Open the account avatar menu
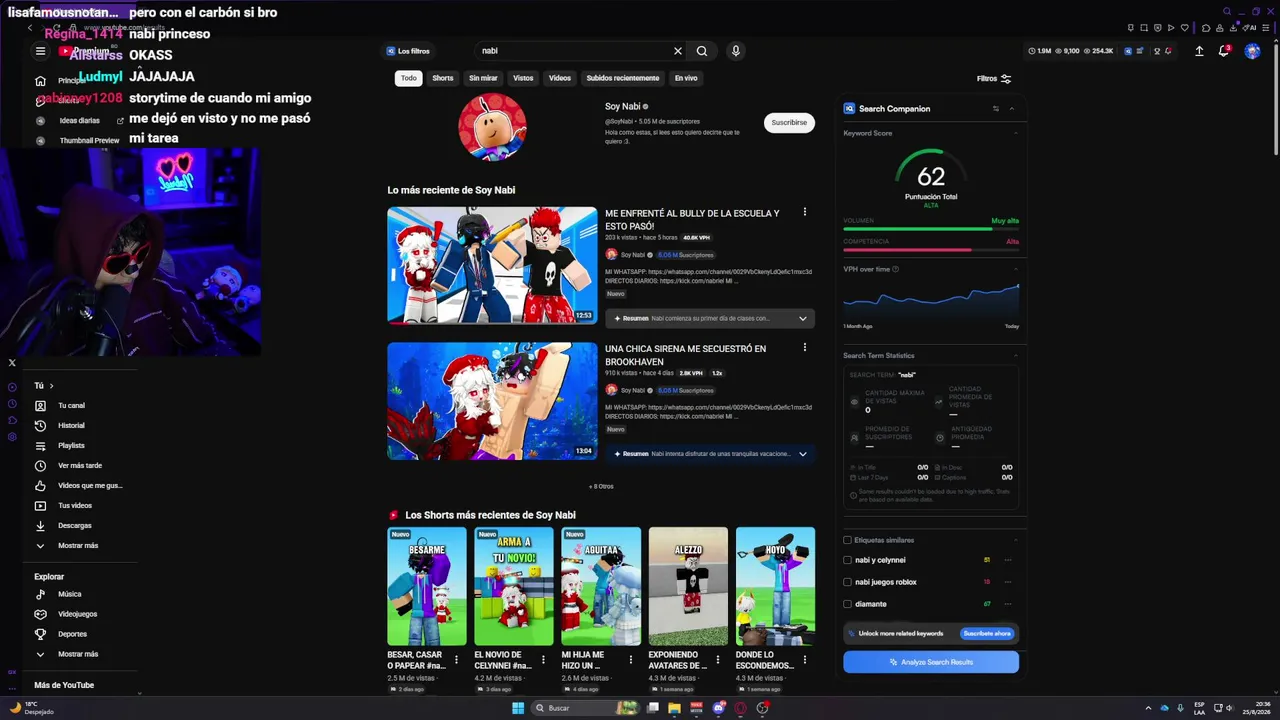Viewport: 1280px width, 720px height. click(x=1252, y=51)
